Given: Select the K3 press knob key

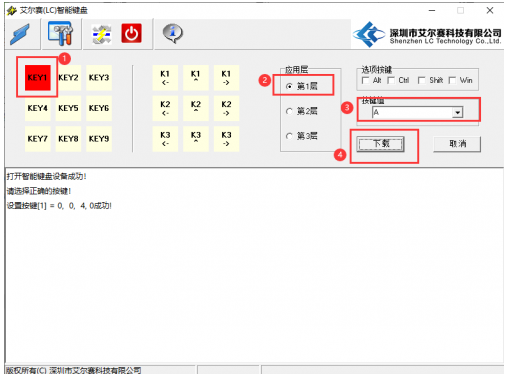Looking at the screenshot, I should (196, 139).
